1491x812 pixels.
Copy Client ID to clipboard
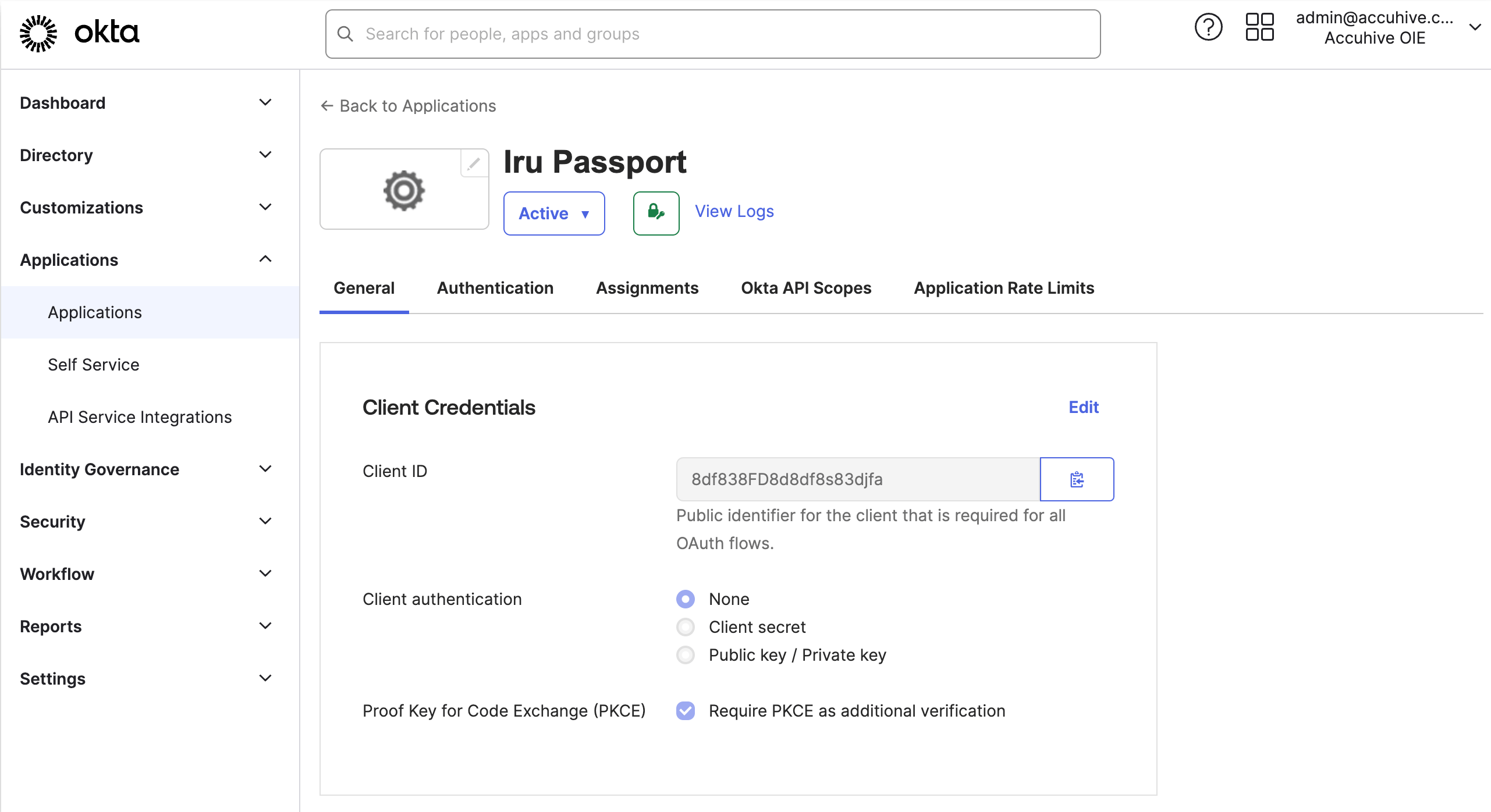[1077, 479]
